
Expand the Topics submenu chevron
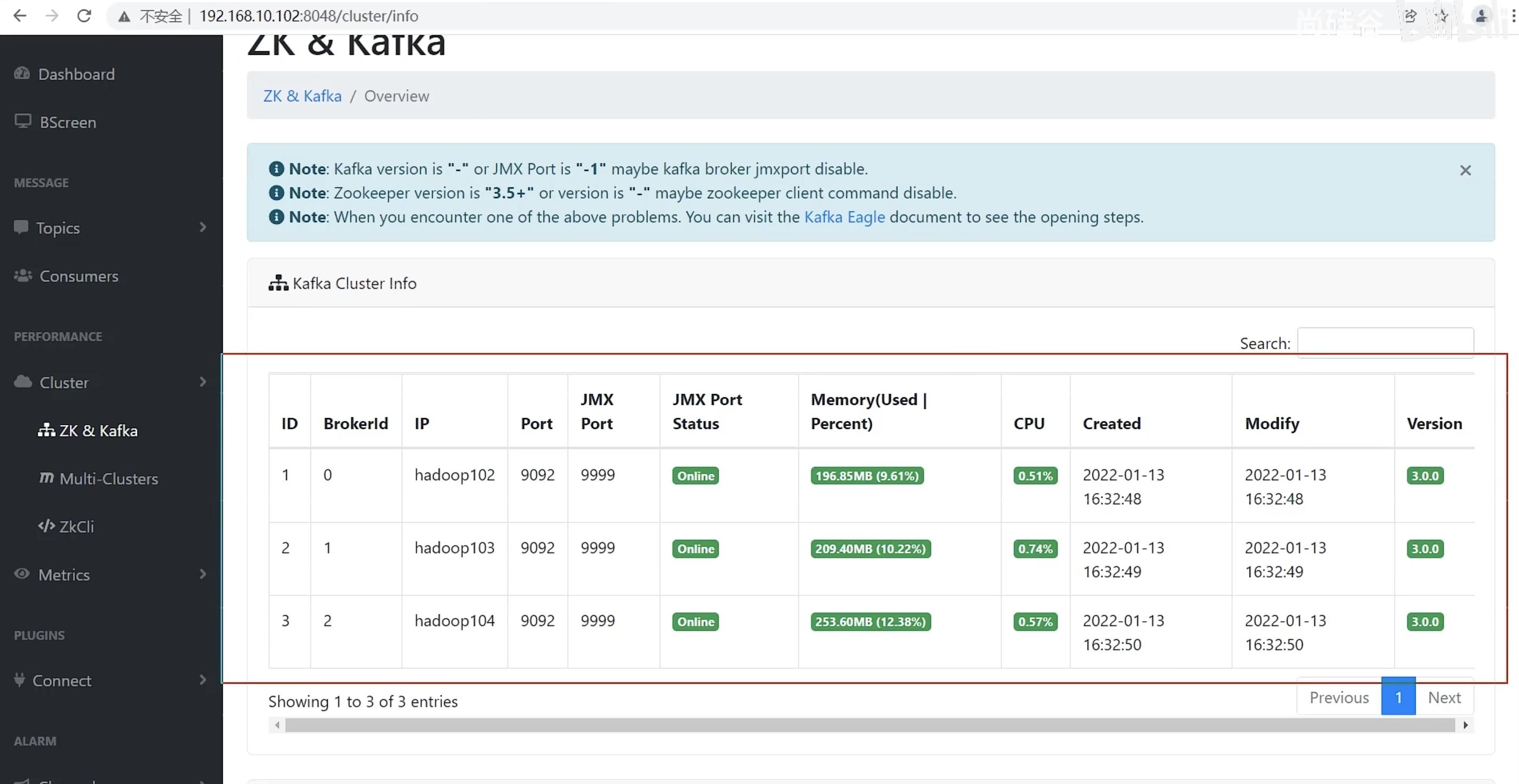203,227
